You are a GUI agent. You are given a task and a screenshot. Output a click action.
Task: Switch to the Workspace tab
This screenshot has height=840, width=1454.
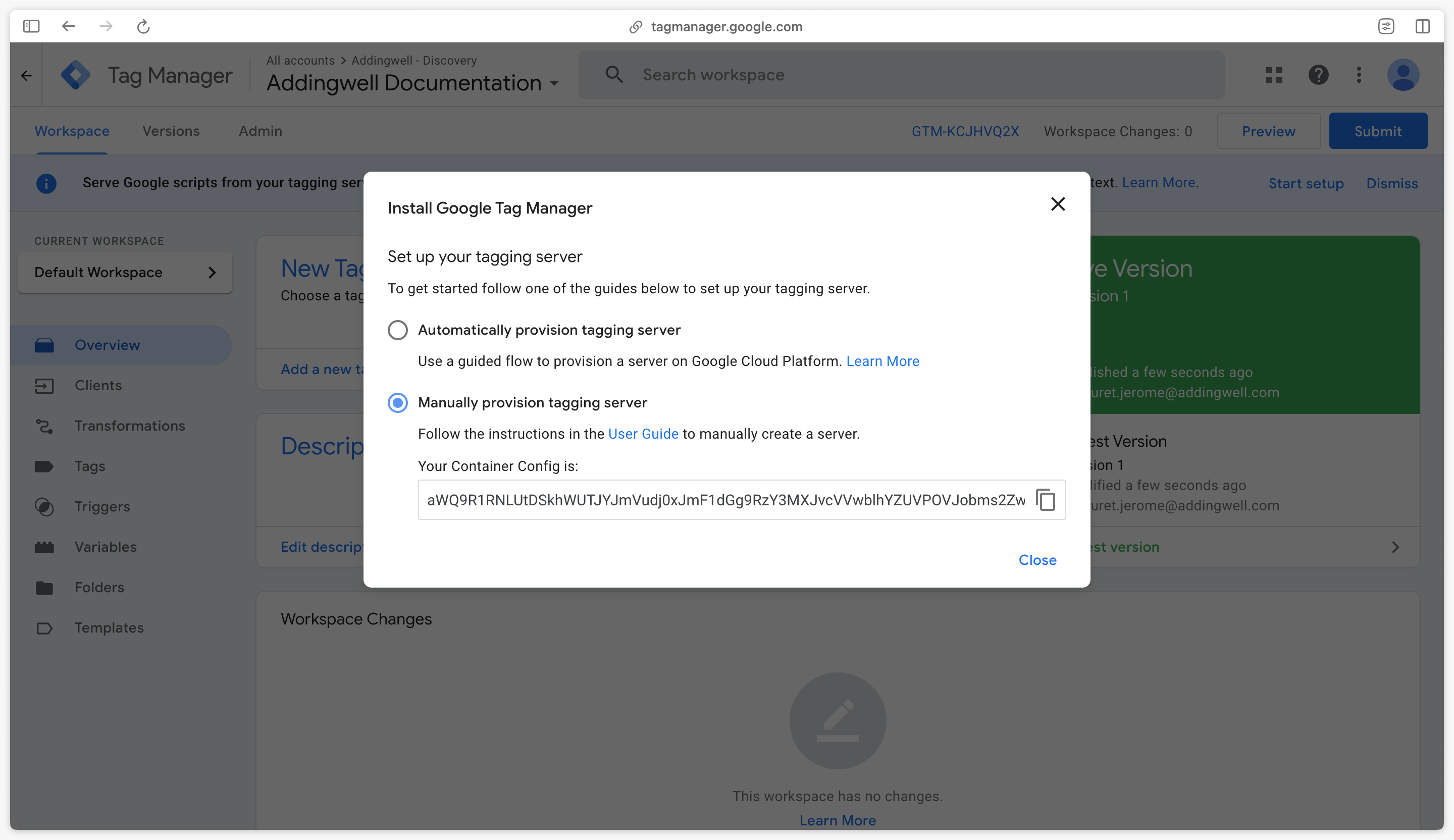coord(72,131)
